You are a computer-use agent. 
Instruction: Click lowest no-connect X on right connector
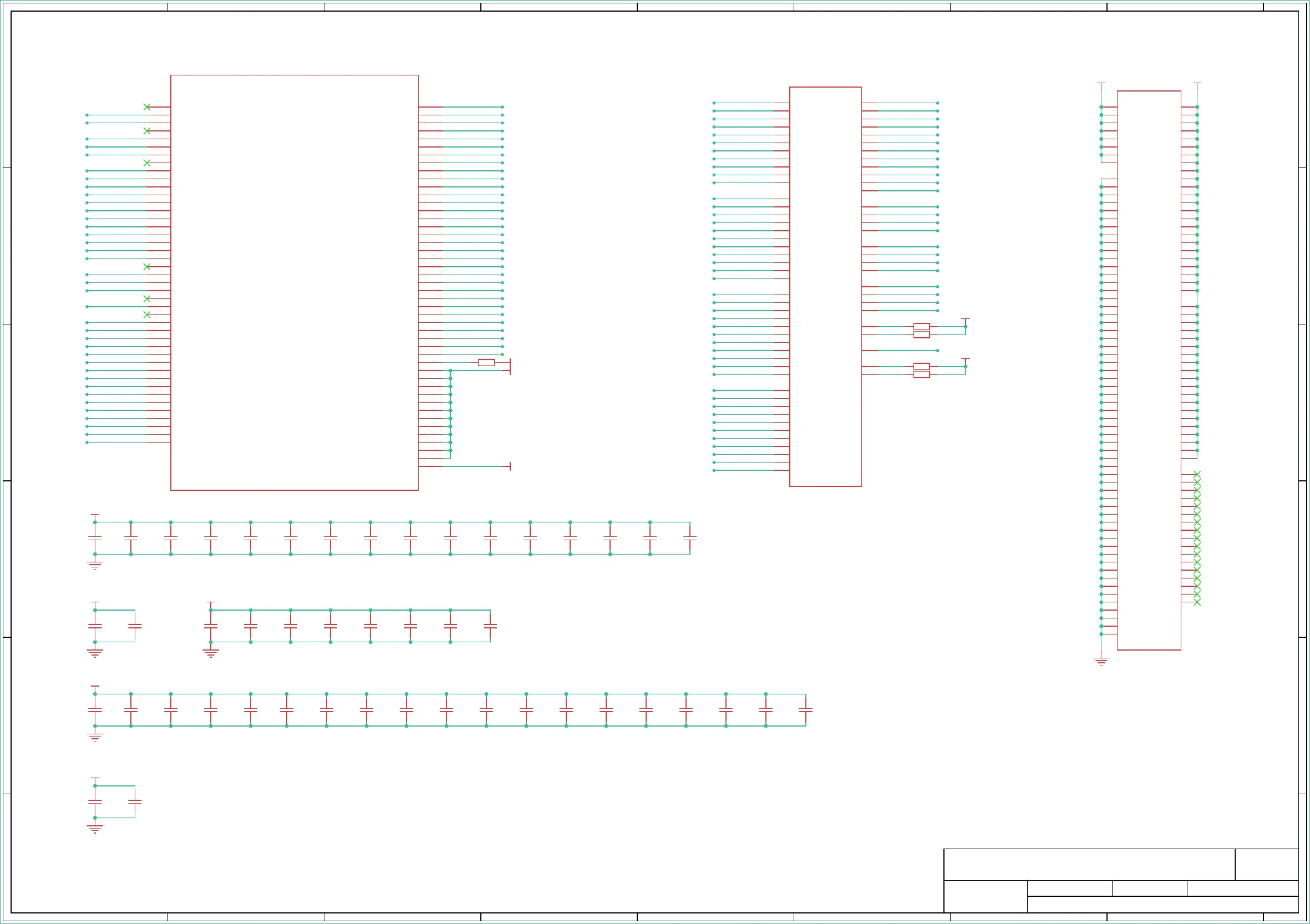1197,602
